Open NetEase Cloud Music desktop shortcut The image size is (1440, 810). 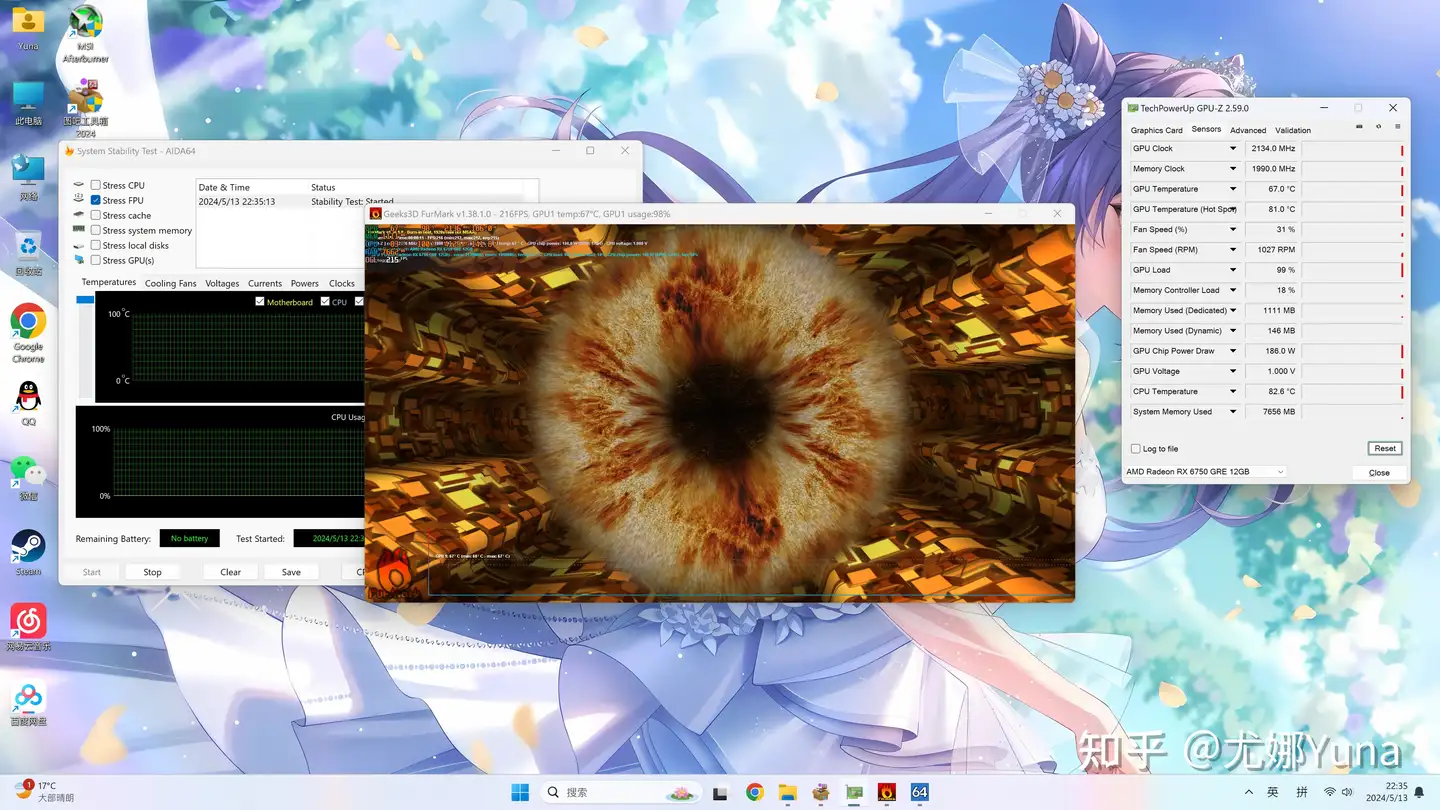(x=28, y=628)
